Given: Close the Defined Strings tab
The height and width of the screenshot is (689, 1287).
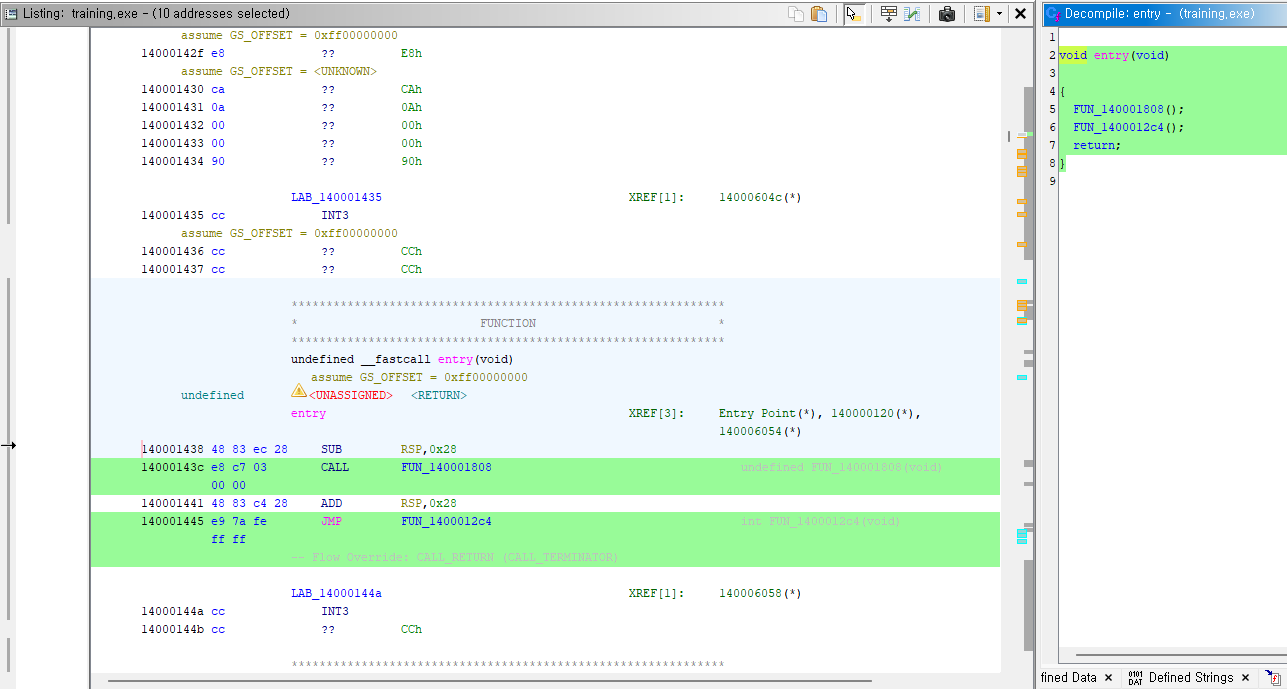Looking at the screenshot, I should coord(1245,677).
